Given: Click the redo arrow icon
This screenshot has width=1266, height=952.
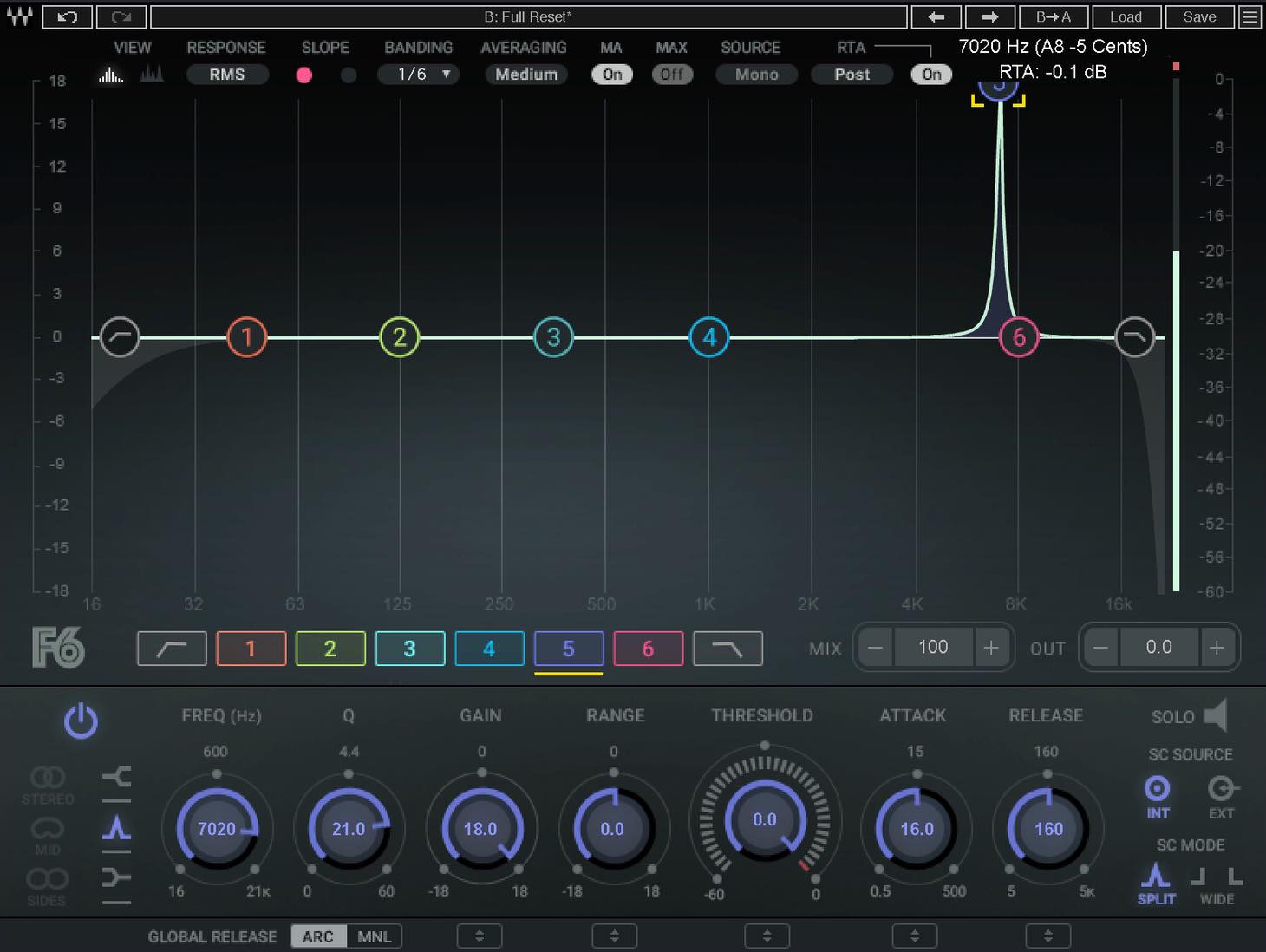Looking at the screenshot, I should click(121, 16).
